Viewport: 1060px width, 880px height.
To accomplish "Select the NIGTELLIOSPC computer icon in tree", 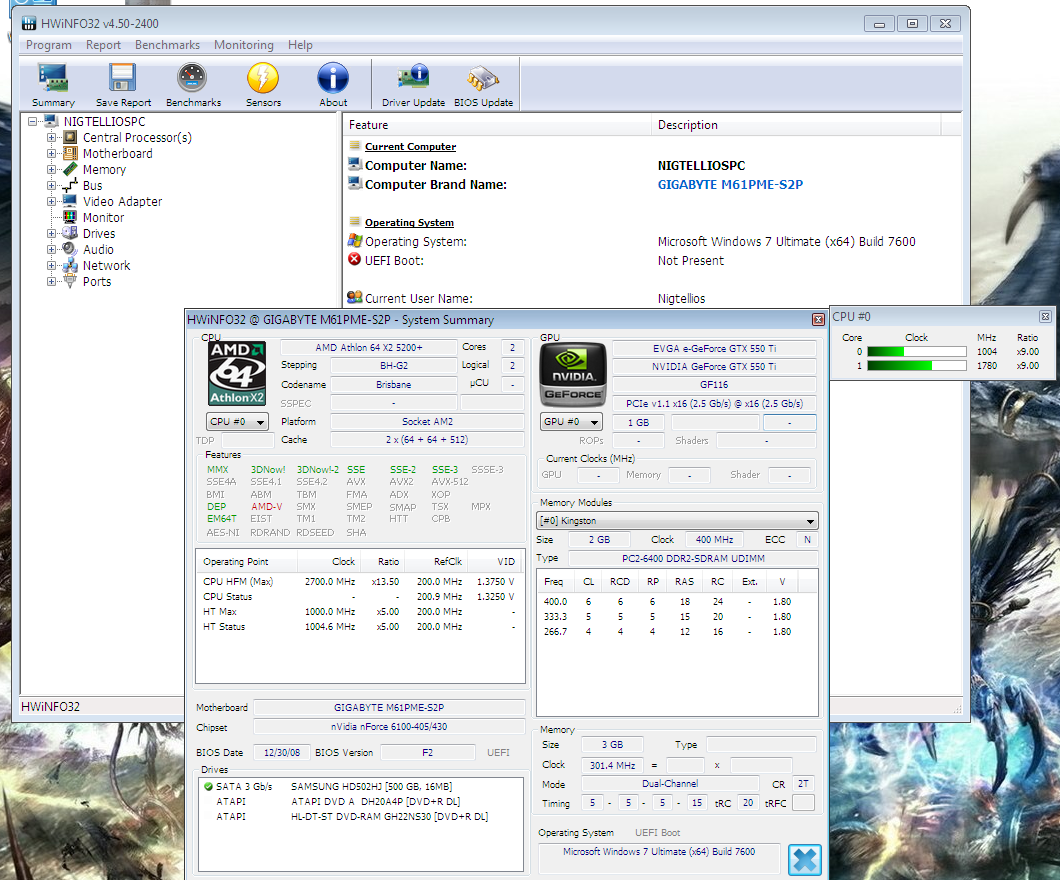I will (51, 122).
